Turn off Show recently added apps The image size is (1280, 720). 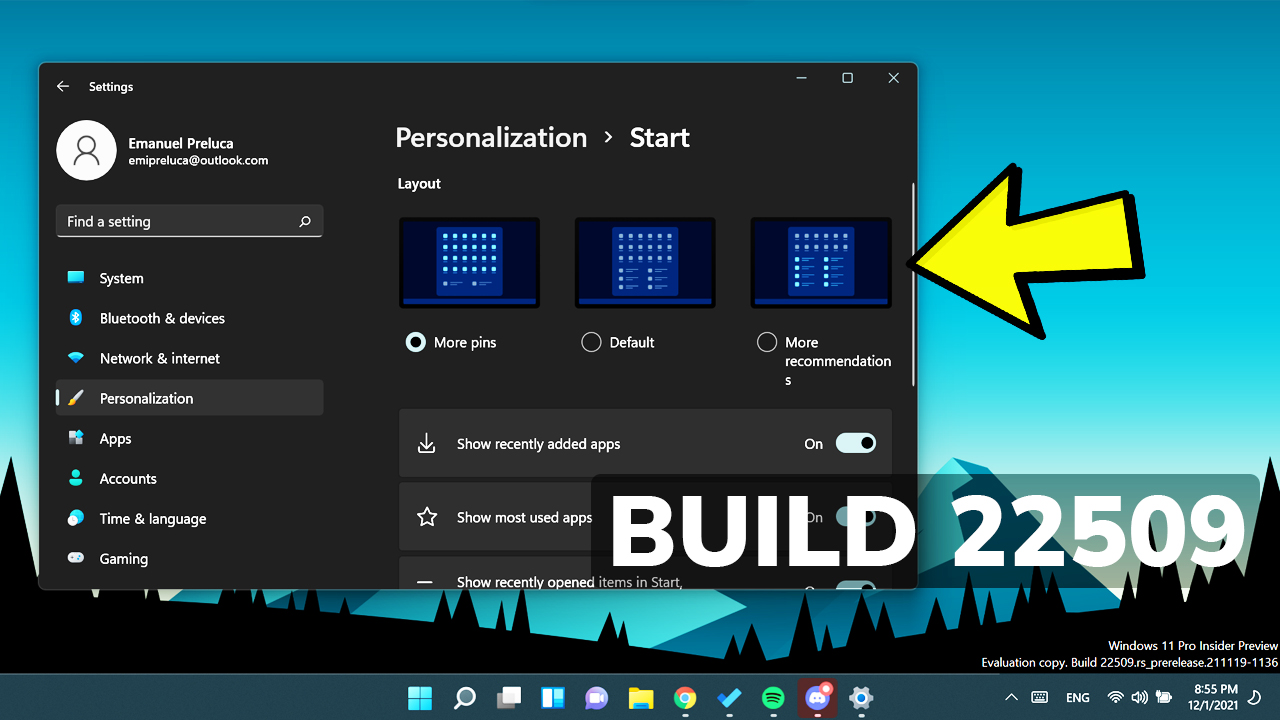click(855, 442)
